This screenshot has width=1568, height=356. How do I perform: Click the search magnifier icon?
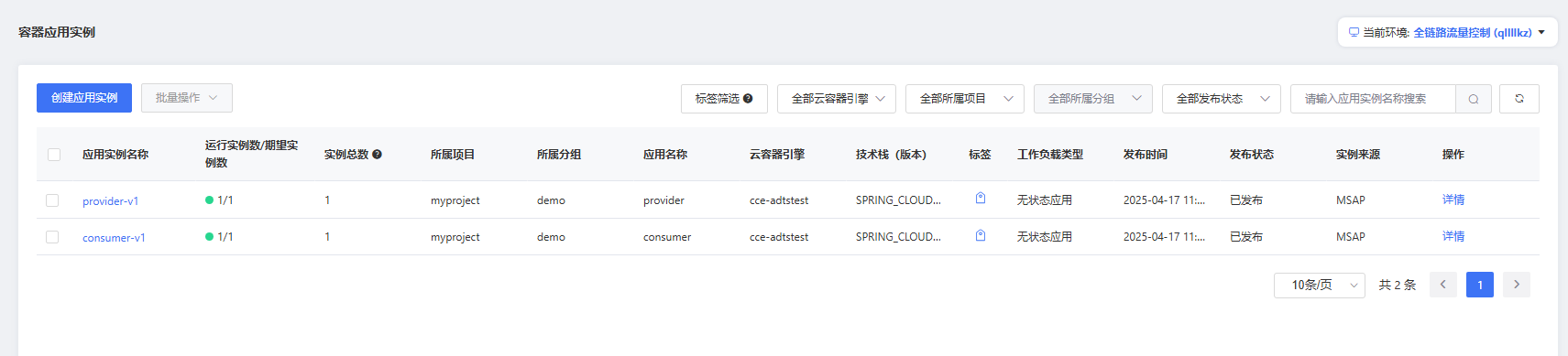(x=1473, y=99)
